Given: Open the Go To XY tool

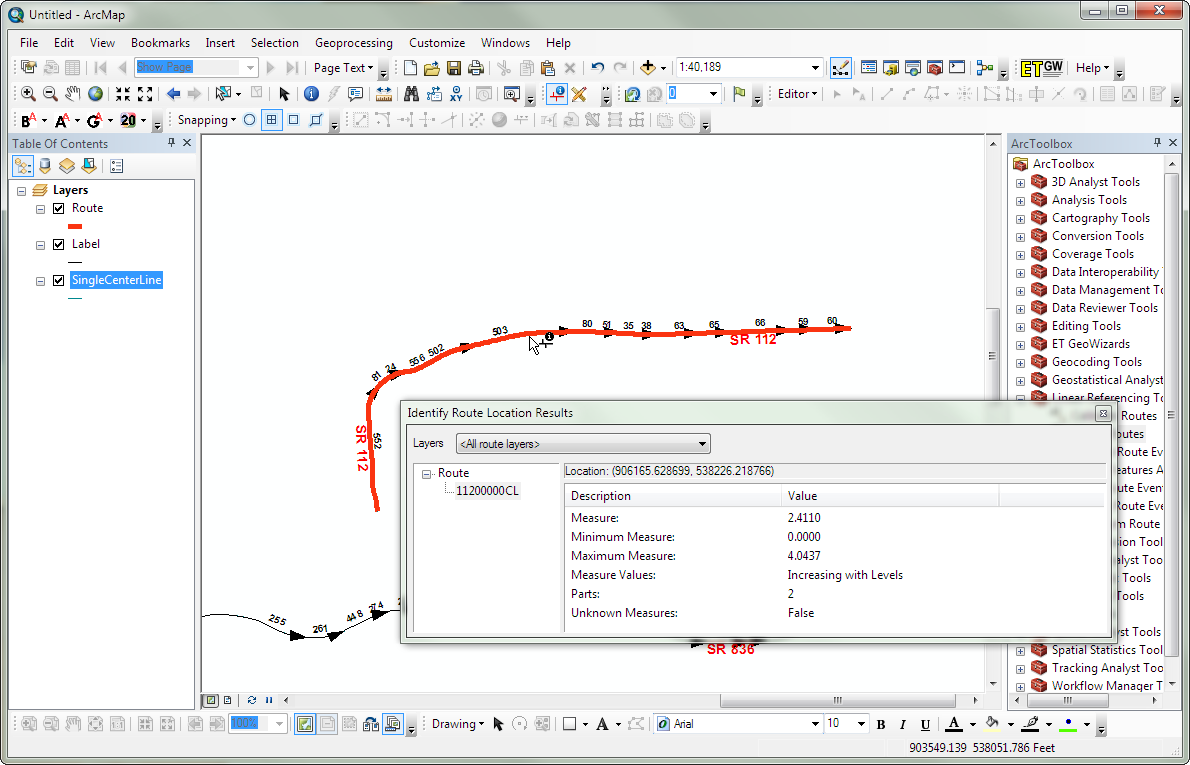Looking at the screenshot, I should click(455, 94).
